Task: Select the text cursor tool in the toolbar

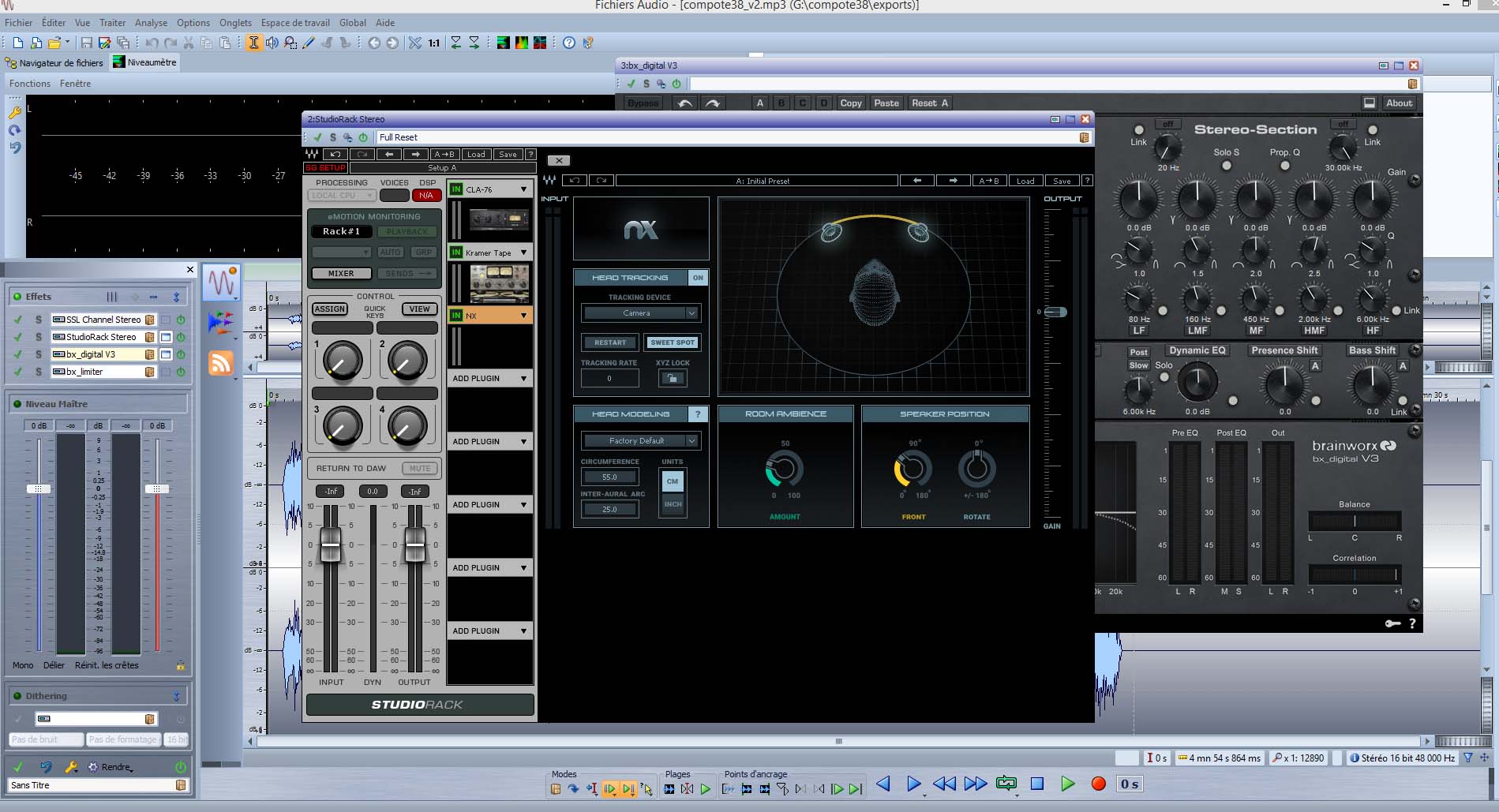Action: click(x=254, y=43)
